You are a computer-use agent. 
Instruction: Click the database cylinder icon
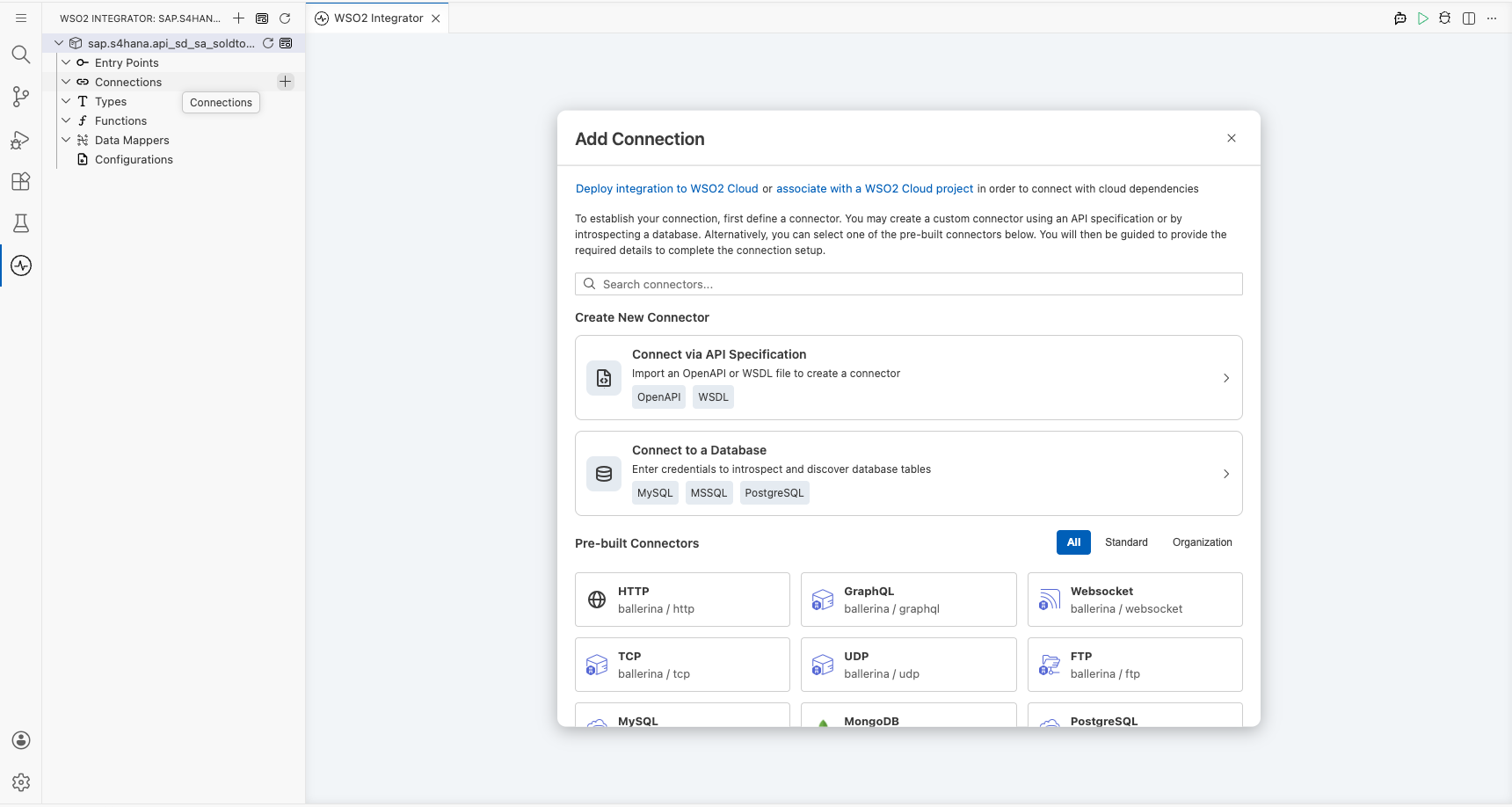(x=604, y=474)
